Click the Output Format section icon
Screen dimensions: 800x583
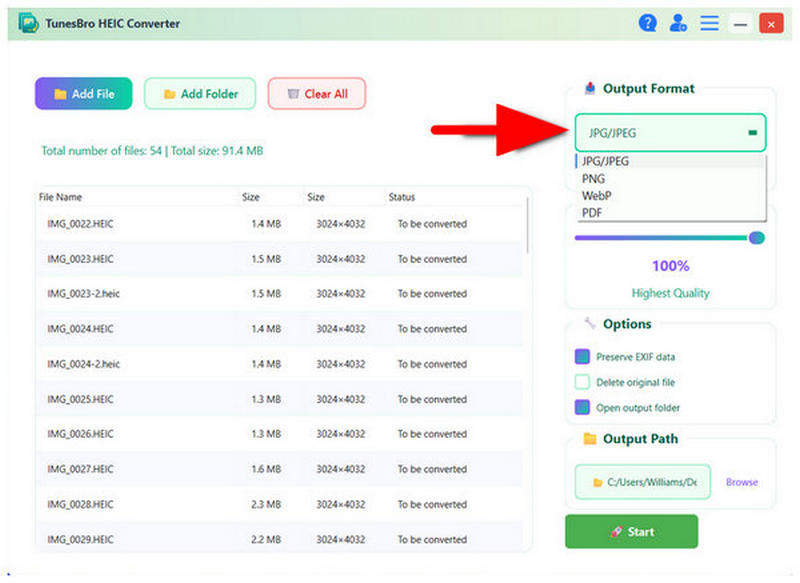(x=590, y=88)
